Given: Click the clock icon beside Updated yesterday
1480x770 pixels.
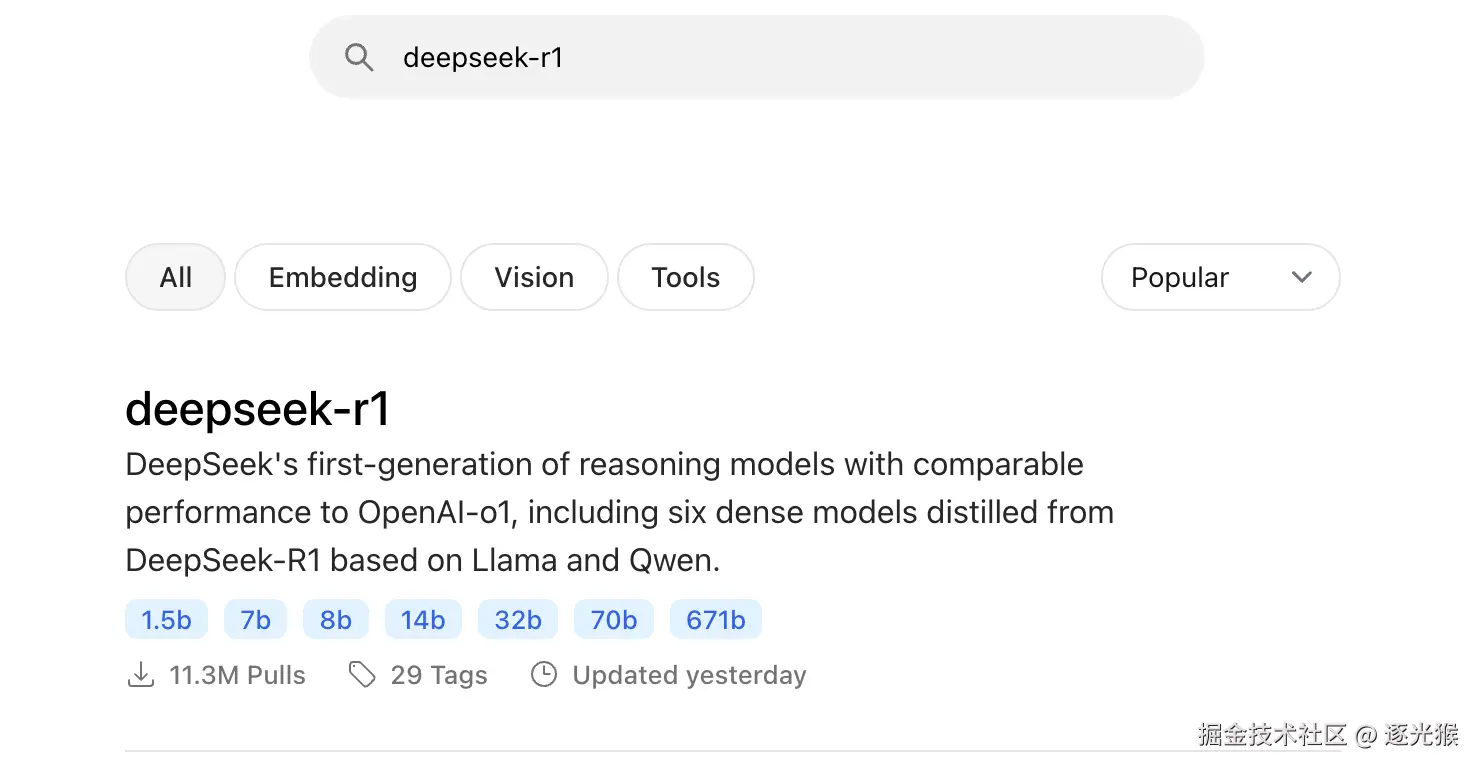Looking at the screenshot, I should (543, 676).
